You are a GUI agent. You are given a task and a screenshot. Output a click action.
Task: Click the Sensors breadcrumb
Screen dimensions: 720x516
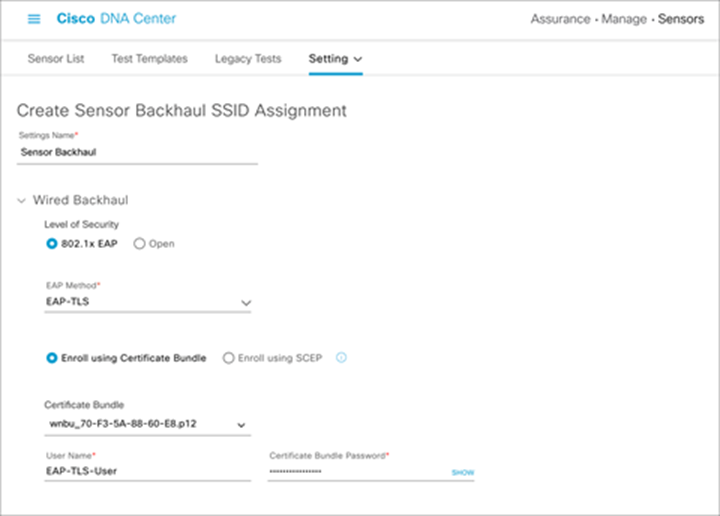tap(681, 19)
